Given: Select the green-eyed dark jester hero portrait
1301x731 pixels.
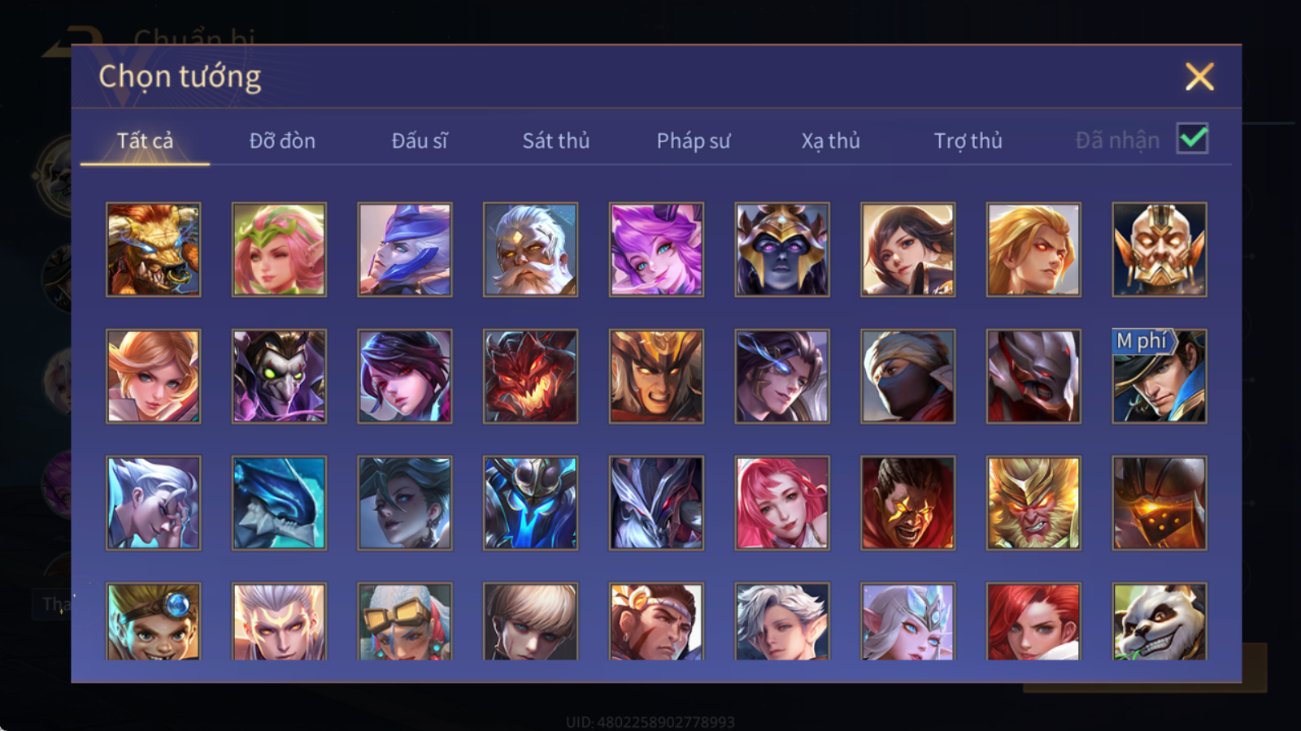Looking at the screenshot, I should [x=279, y=376].
